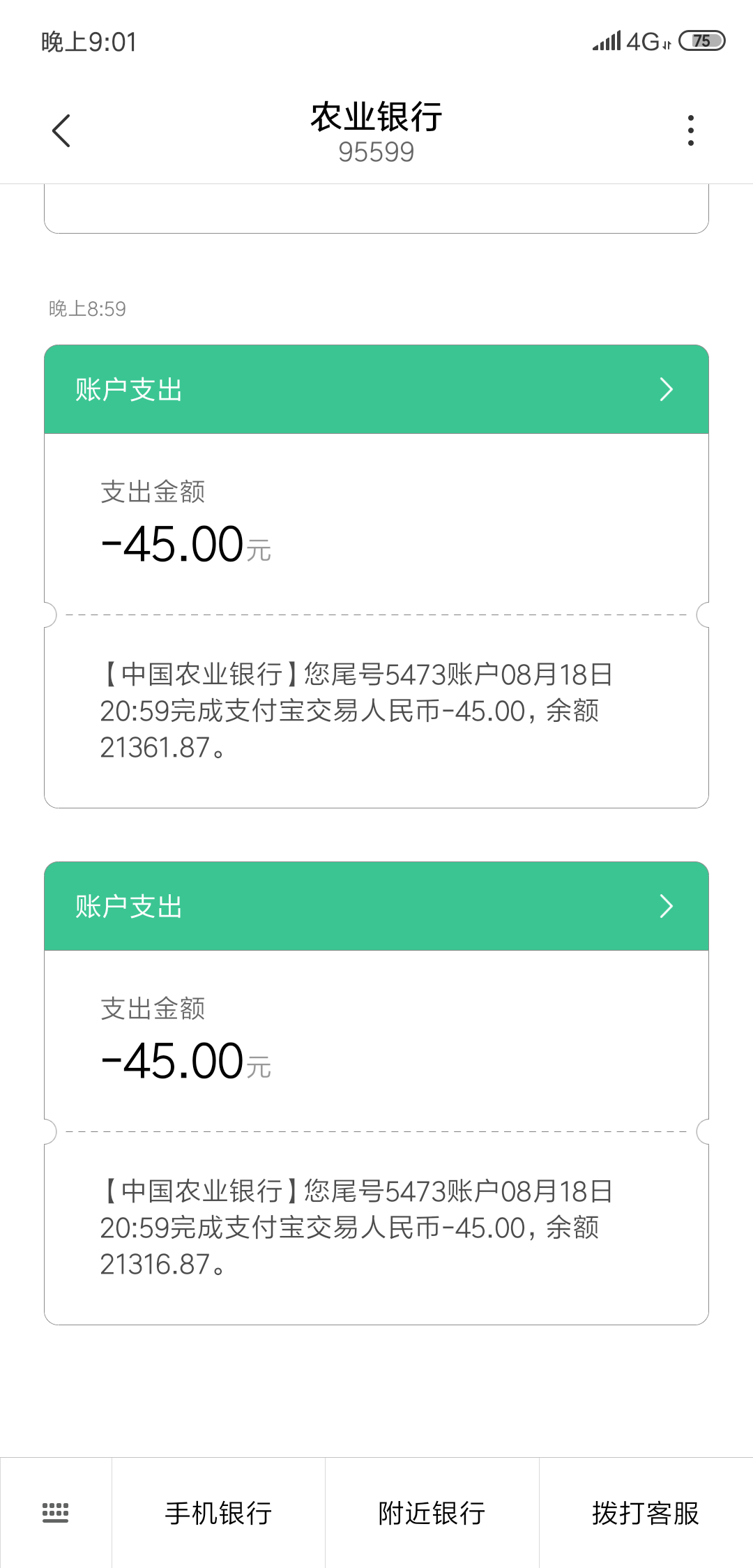The width and height of the screenshot is (753, 1568).
Task: Tap the second green 账户支出 header
Action: (x=349, y=906)
